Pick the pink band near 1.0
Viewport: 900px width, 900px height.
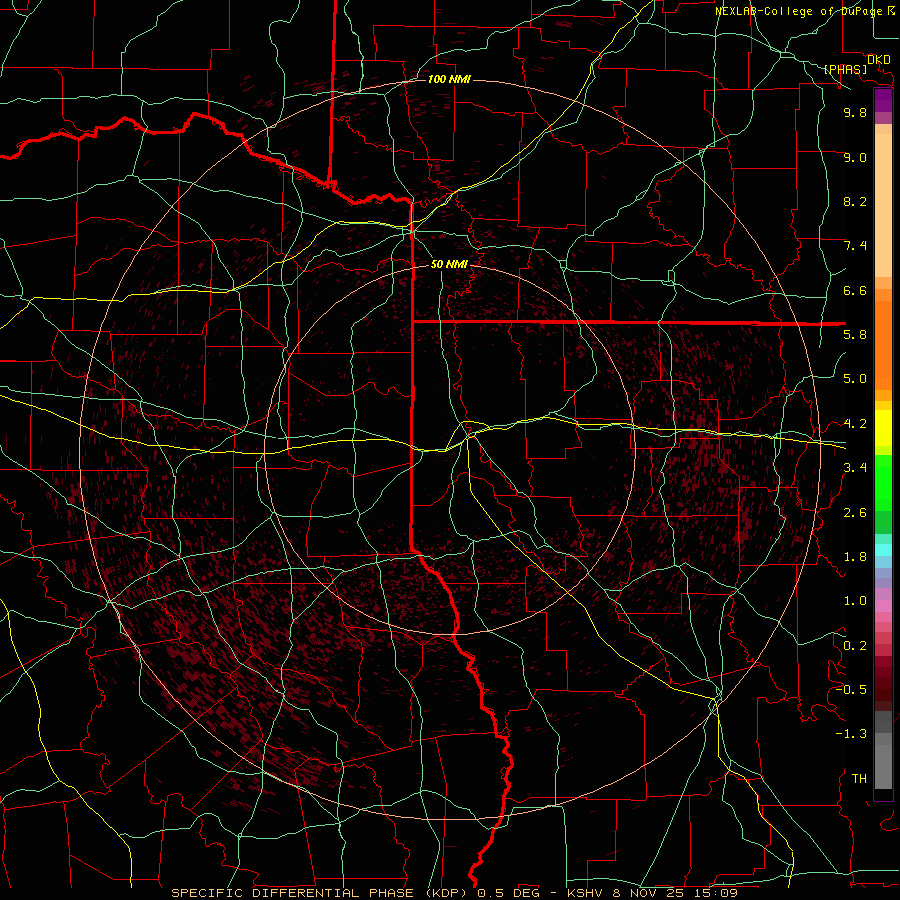click(x=883, y=606)
